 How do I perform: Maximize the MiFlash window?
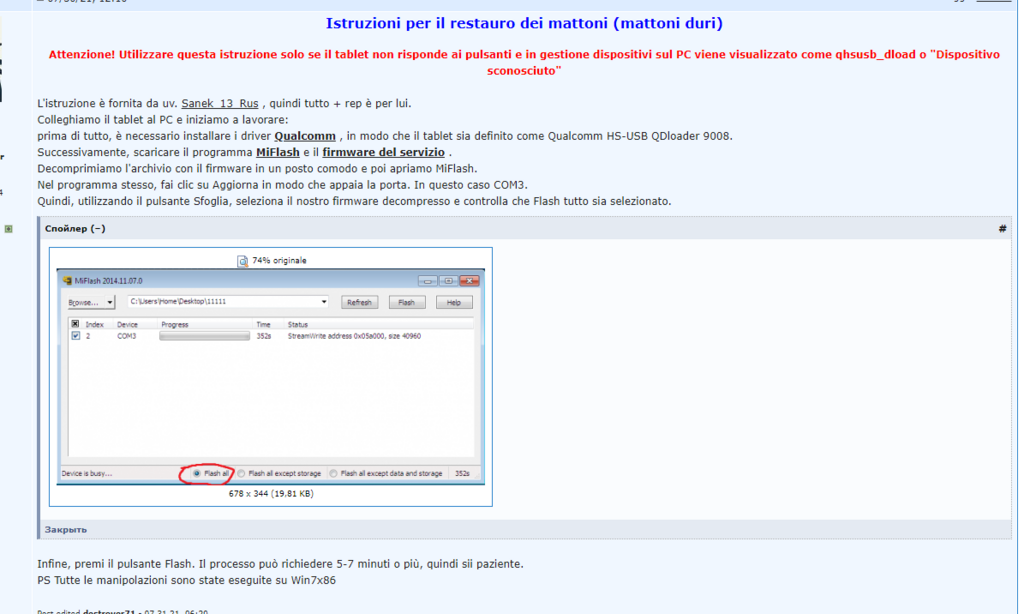tap(448, 281)
